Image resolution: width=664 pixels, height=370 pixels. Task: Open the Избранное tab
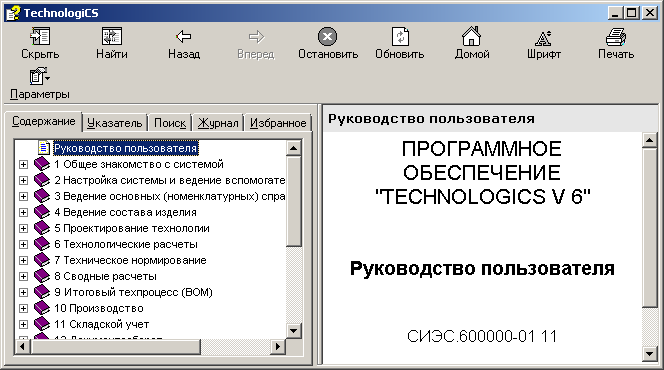[278, 123]
